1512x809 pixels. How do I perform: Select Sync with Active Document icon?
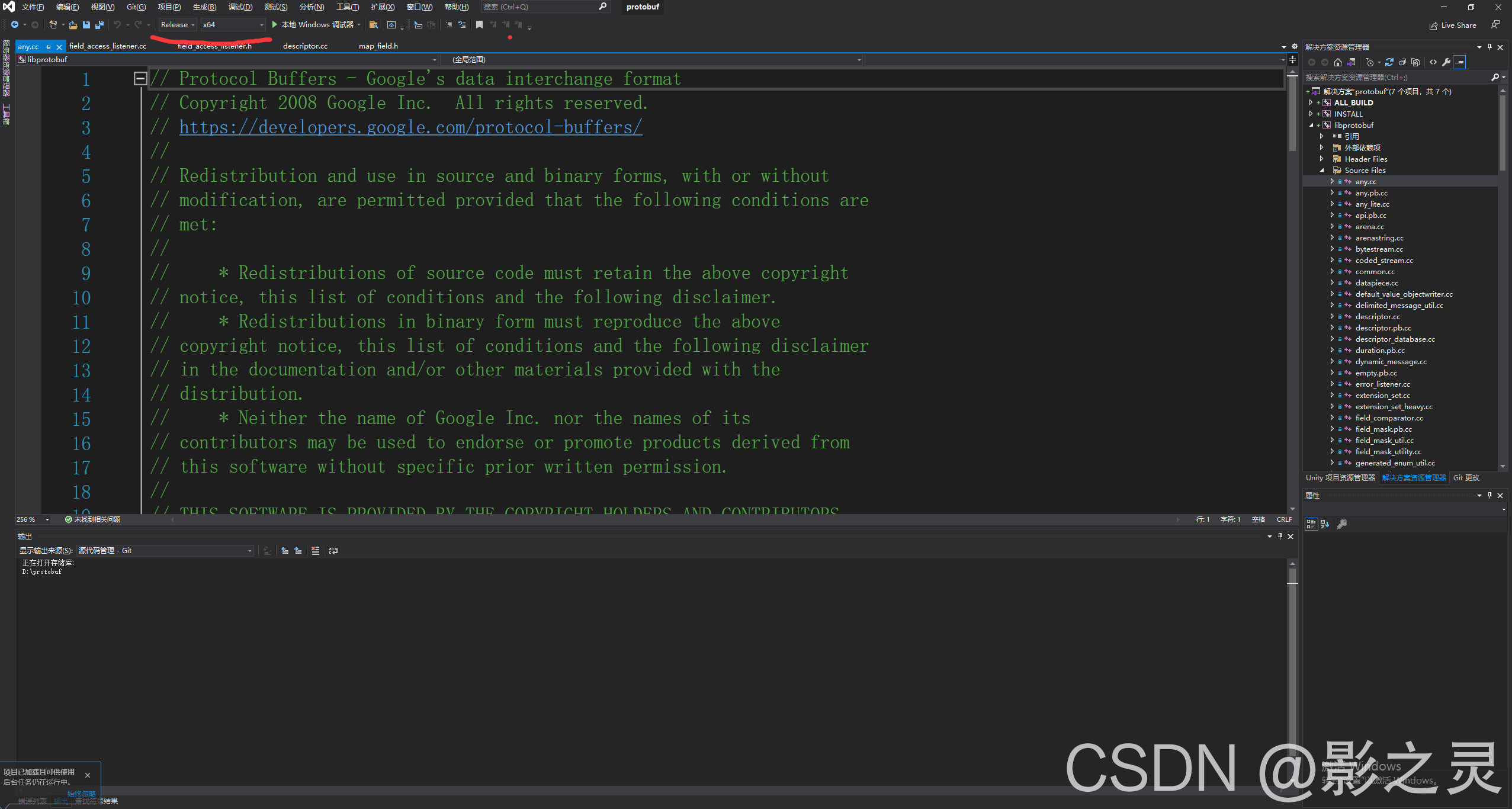(x=1351, y=62)
